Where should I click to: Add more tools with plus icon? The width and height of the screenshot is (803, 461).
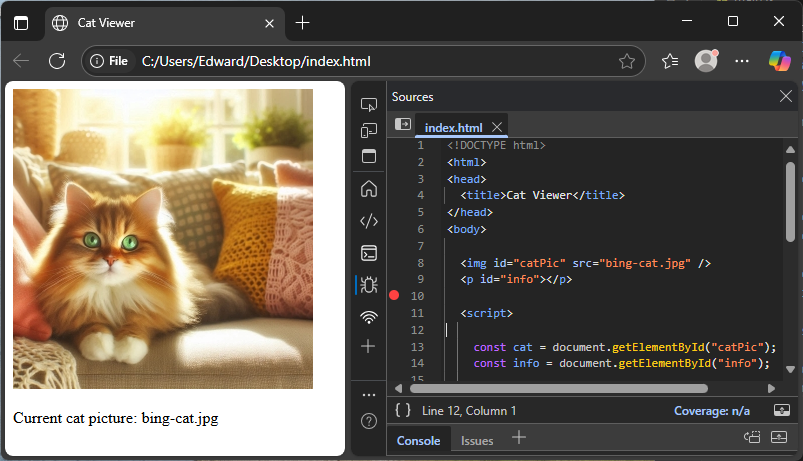(368, 346)
